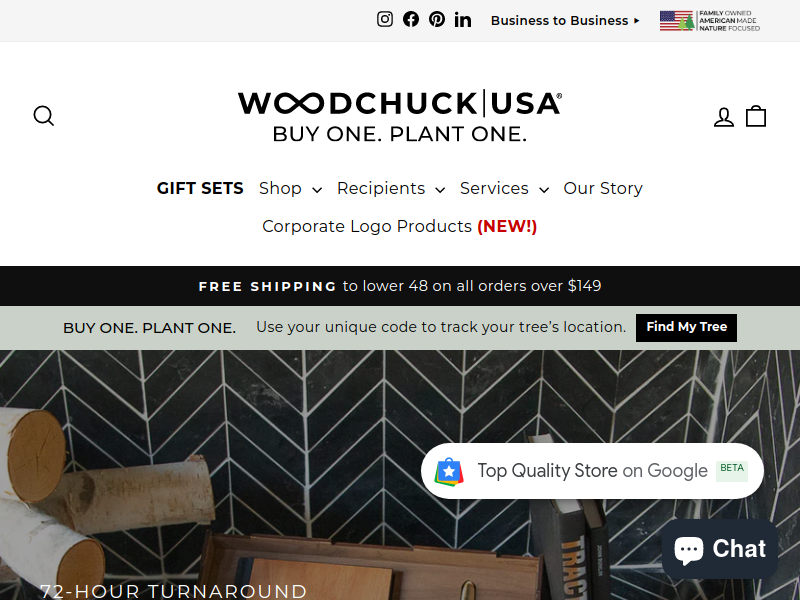This screenshot has width=800, height=600.
Task: Click the Google store badge shopping icon
Action: pos(449,471)
